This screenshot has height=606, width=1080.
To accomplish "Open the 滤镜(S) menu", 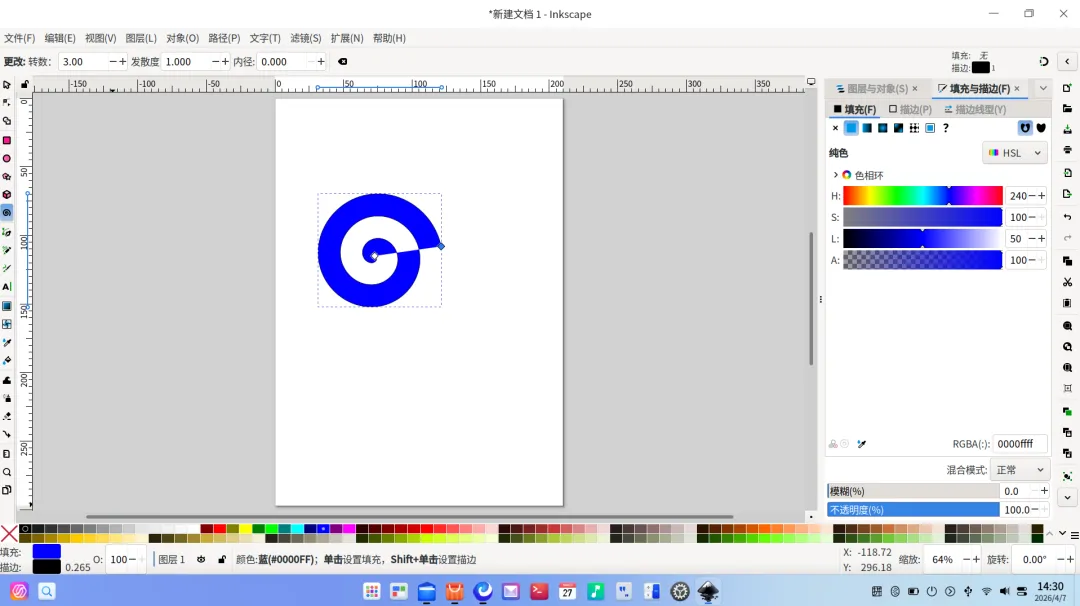I will (306, 38).
